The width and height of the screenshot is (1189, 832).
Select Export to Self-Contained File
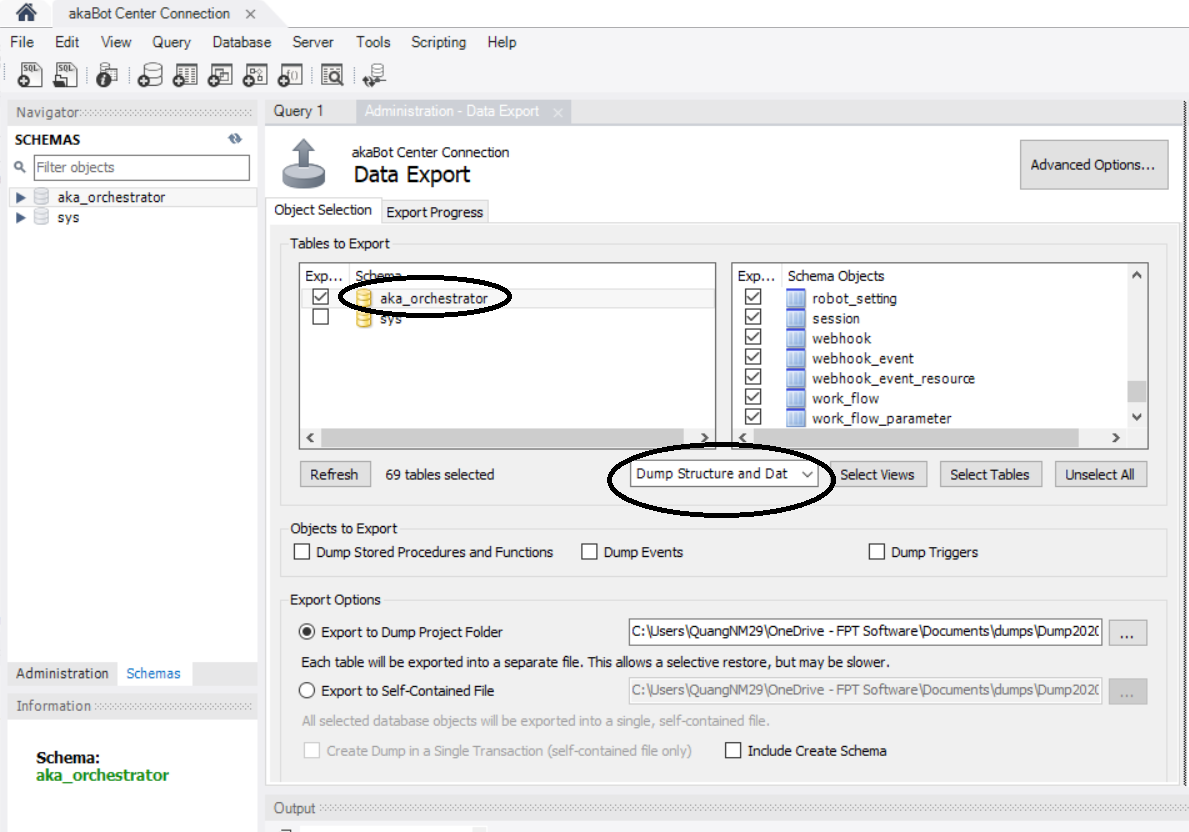[x=307, y=690]
